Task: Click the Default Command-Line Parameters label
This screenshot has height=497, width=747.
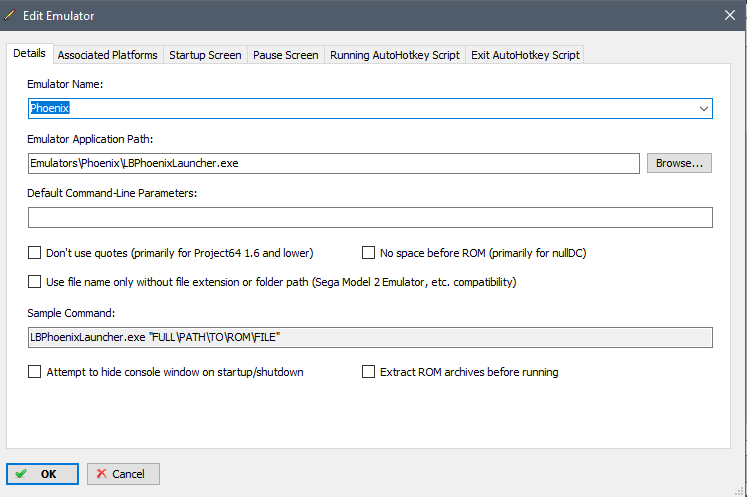Action: pyautogui.click(x=112, y=193)
